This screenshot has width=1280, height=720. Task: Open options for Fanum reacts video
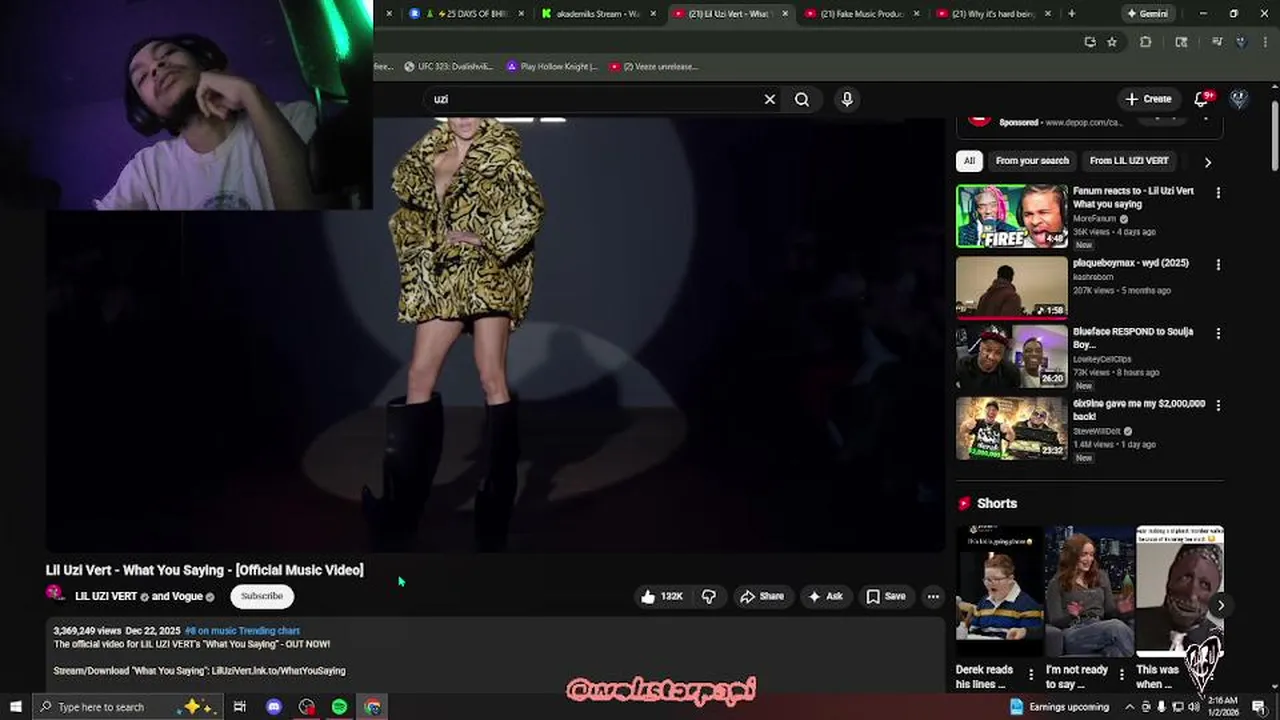(1218, 192)
